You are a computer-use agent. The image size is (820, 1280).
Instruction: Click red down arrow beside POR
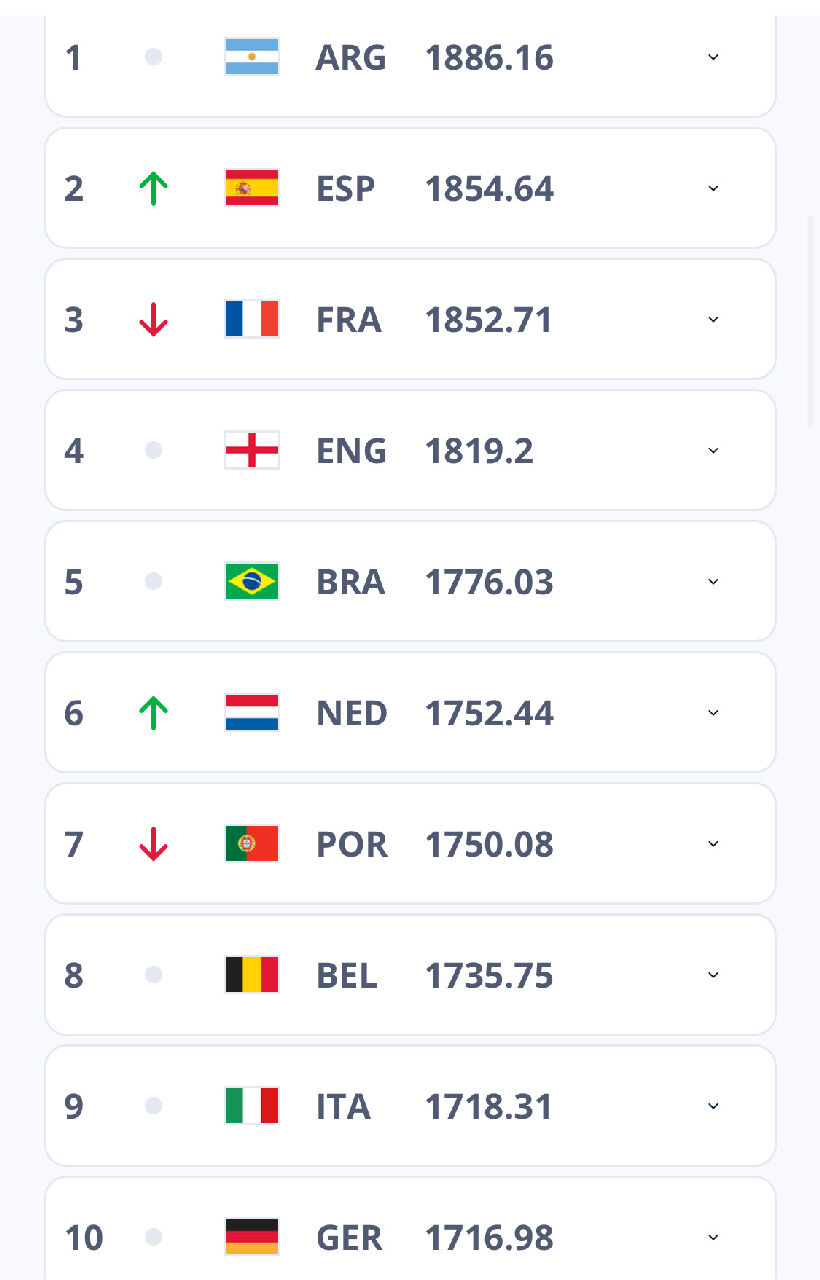click(x=153, y=844)
